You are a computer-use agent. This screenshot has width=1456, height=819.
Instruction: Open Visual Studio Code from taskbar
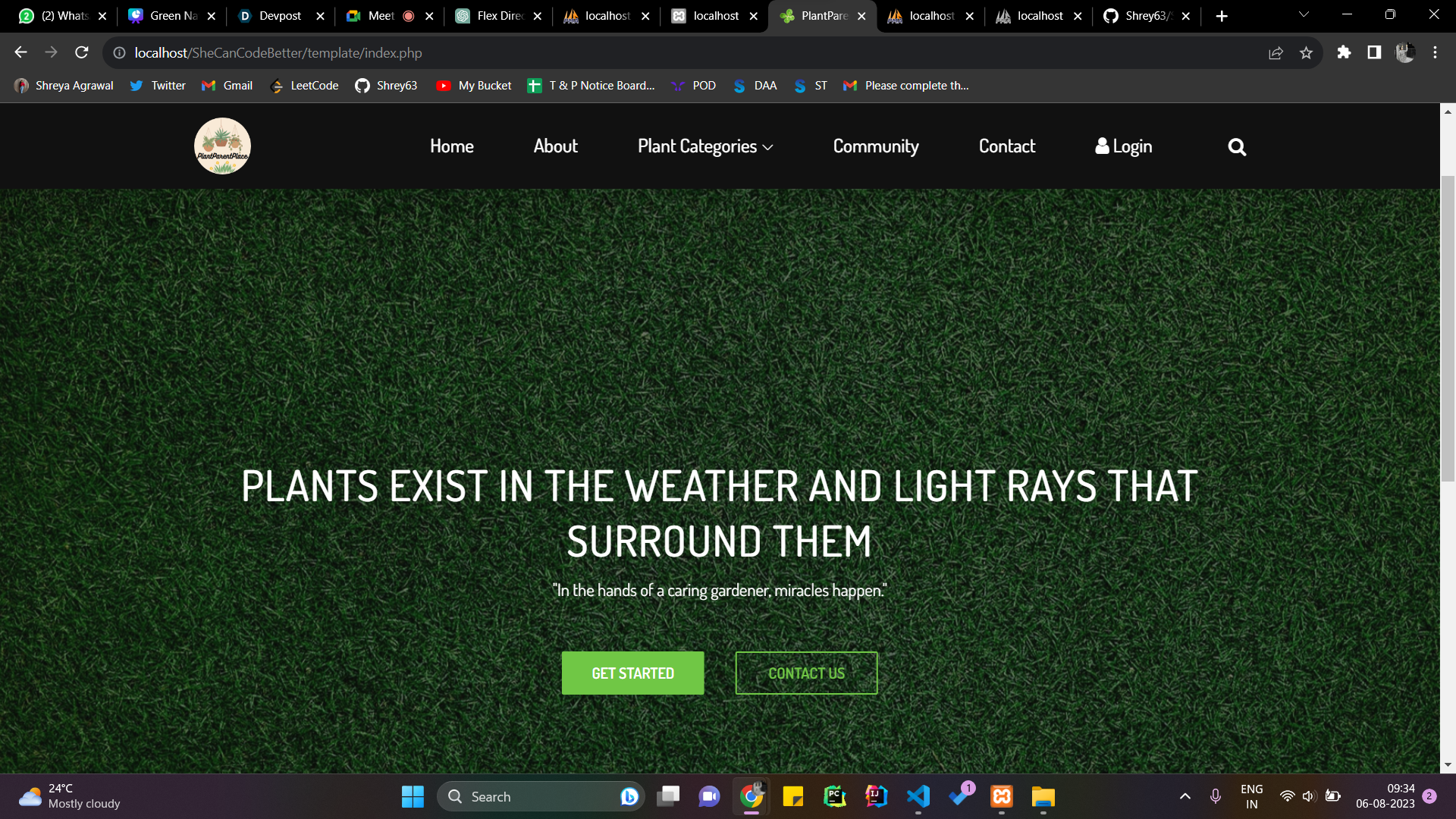click(x=918, y=796)
